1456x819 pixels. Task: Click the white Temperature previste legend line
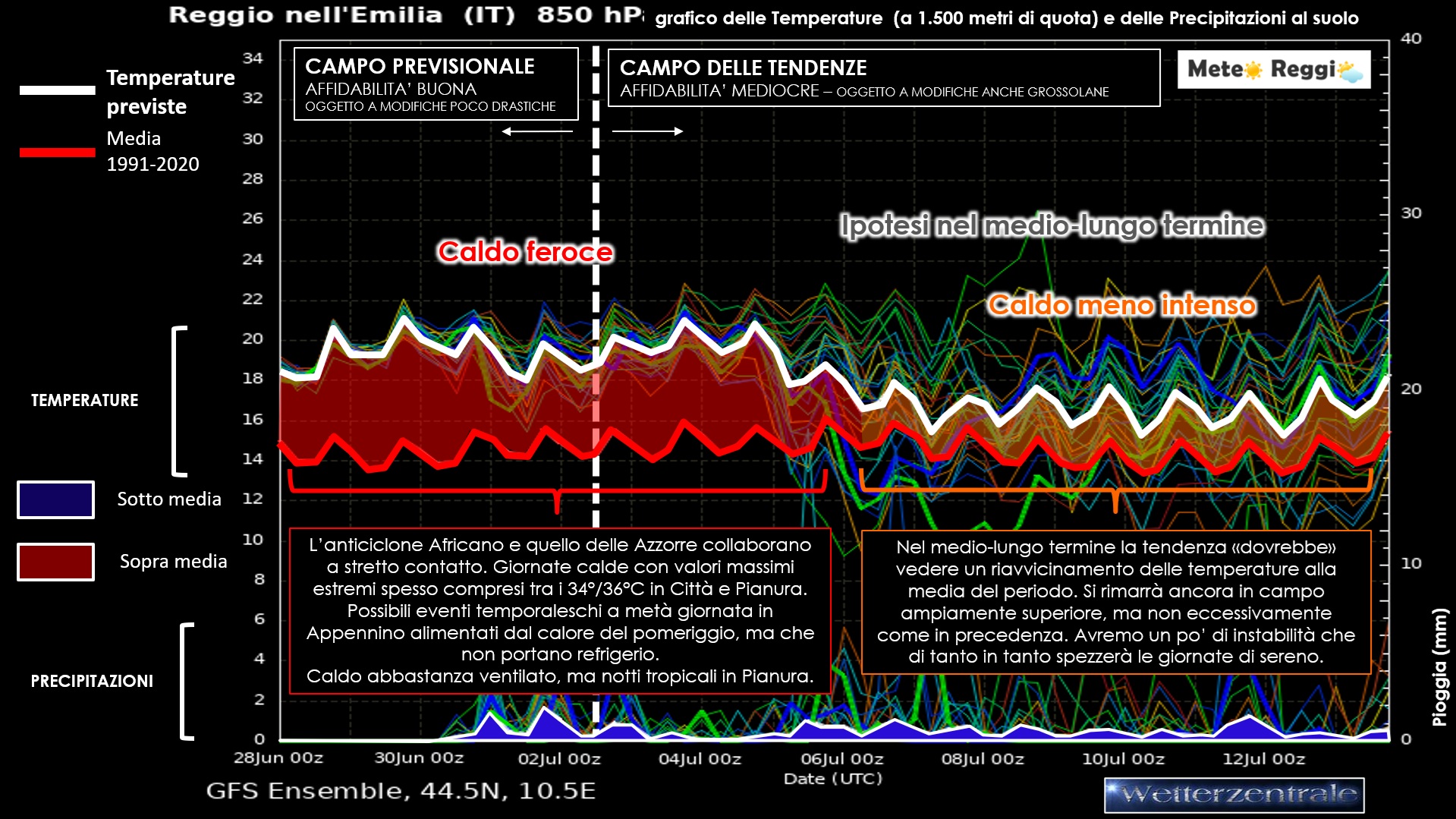58,90
